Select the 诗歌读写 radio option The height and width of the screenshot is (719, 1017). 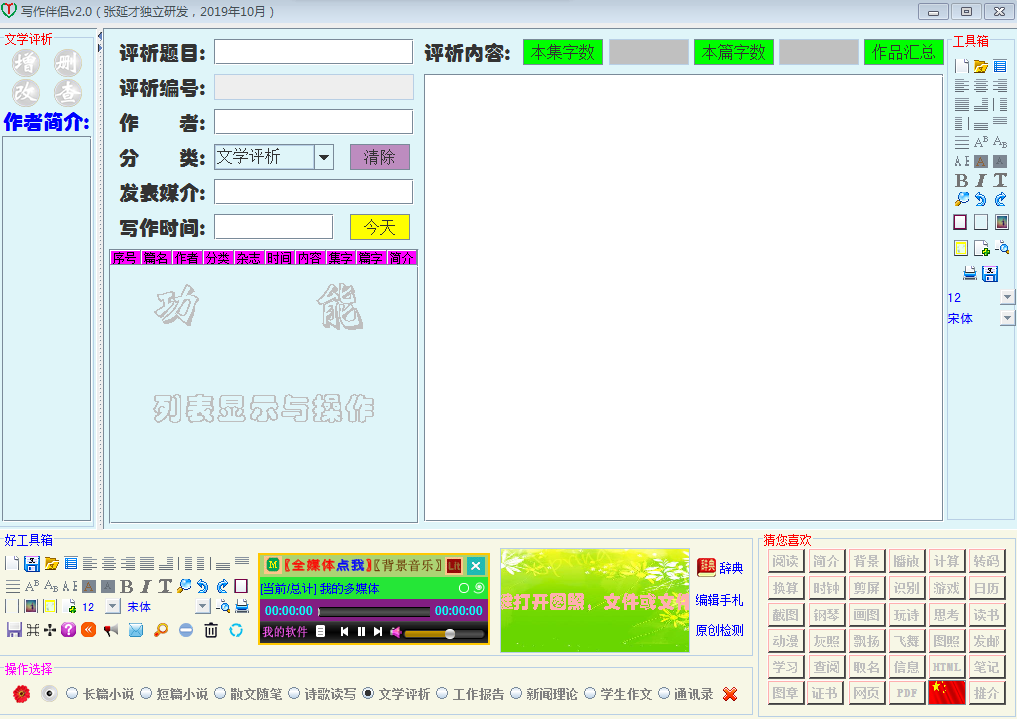tap(294, 693)
